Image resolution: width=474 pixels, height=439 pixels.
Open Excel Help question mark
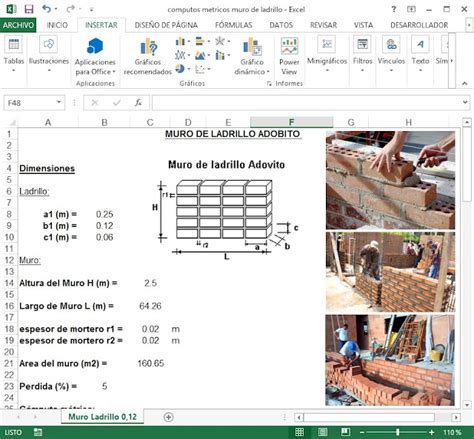pos(394,9)
